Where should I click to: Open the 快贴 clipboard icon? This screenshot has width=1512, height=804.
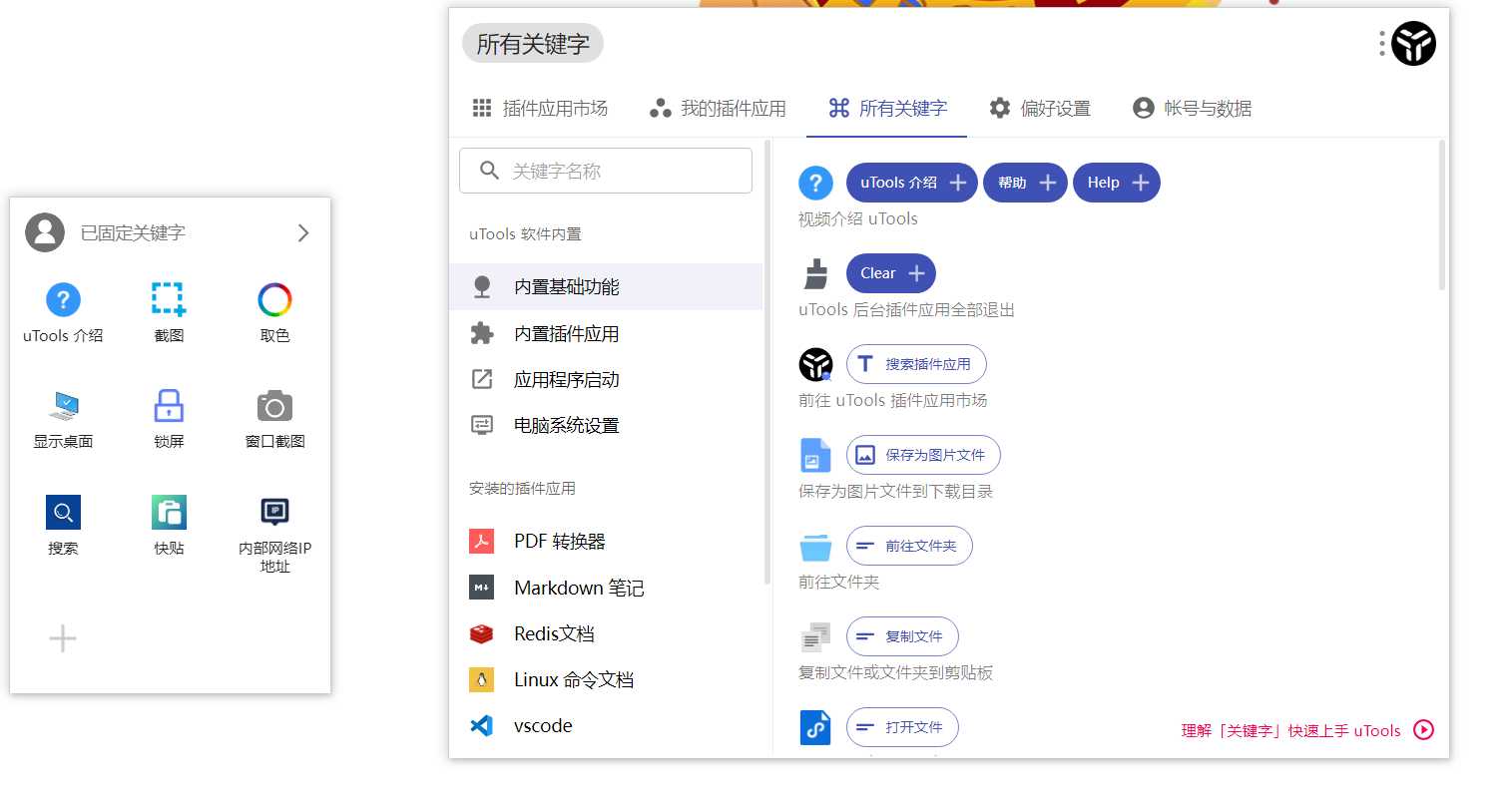[x=169, y=512]
